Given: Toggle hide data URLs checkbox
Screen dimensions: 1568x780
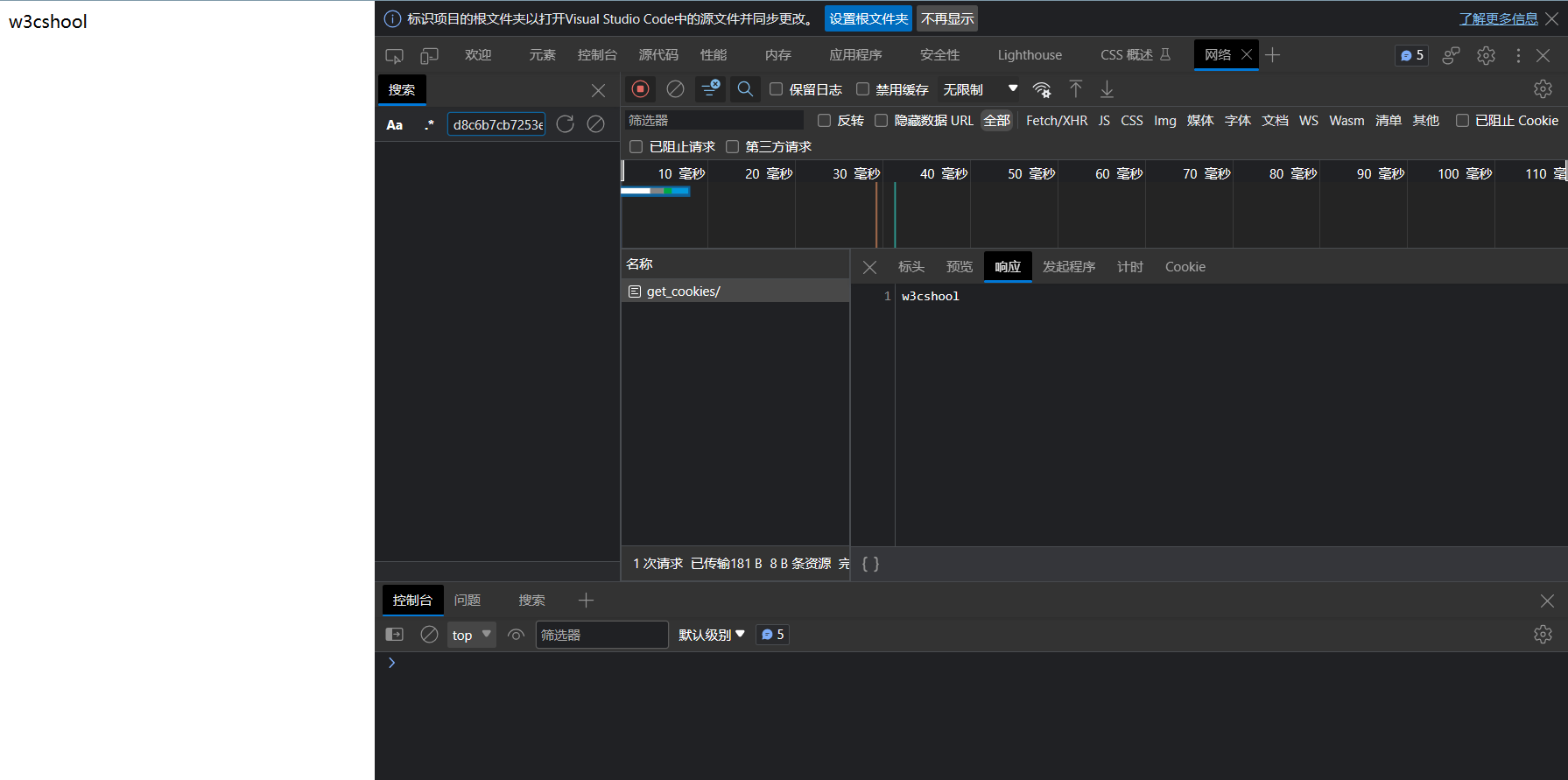Looking at the screenshot, I should click(x=881, y=121).
